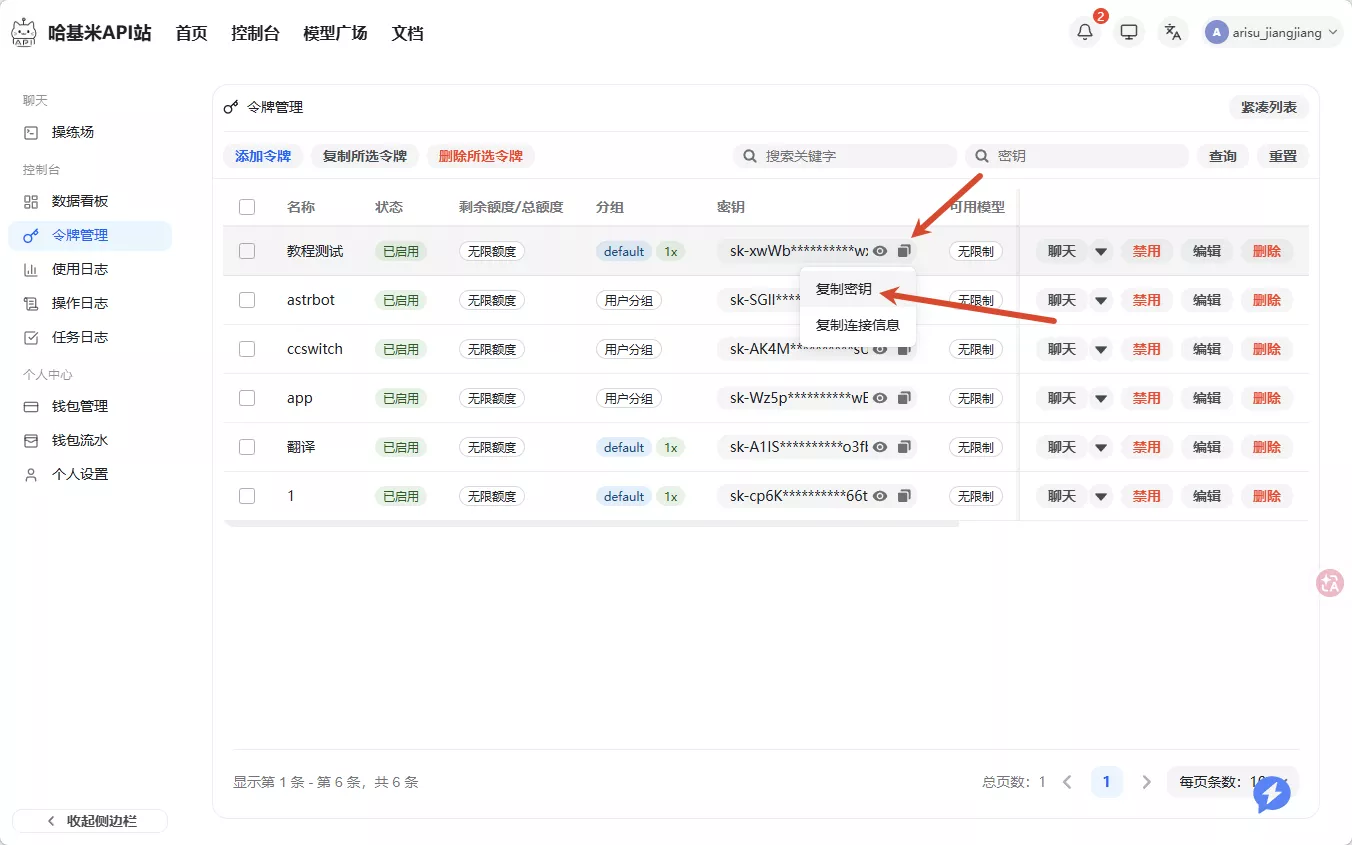Screen dimensions: 1352x845
Task: Click 聊天 button in the app row
Action: click(1062, 398)
